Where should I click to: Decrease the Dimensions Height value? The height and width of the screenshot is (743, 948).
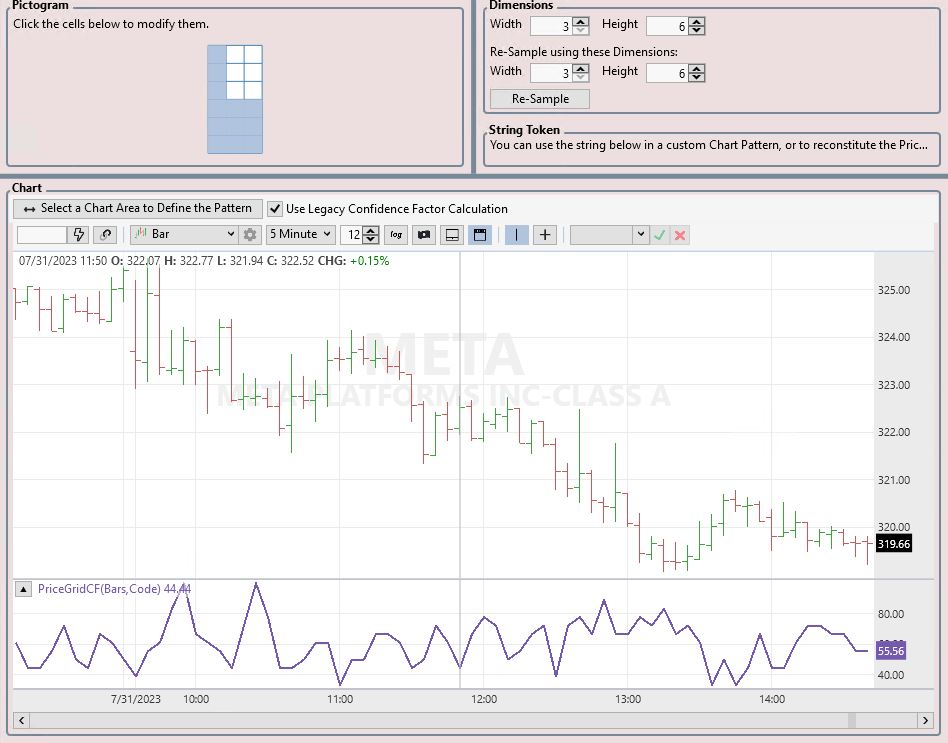point(696,30)
